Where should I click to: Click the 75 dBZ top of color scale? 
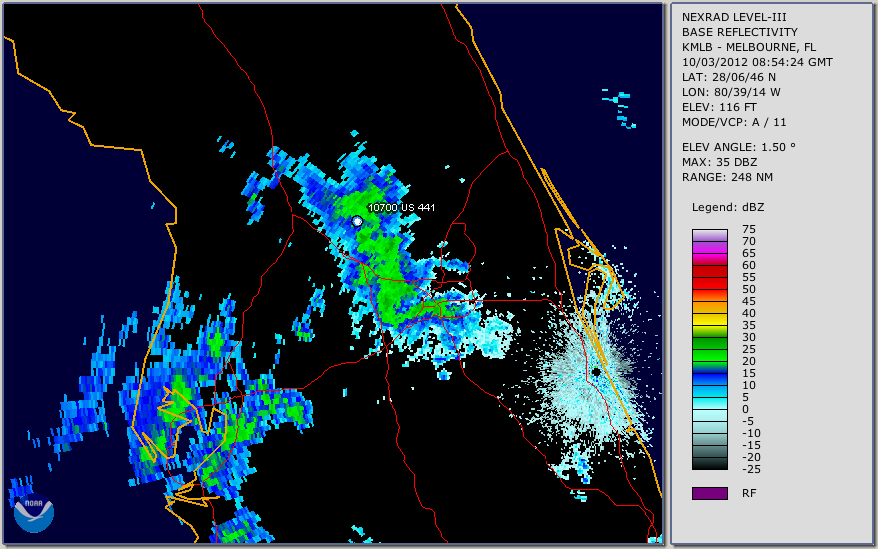pyautogui.click(x=709, y=235)
